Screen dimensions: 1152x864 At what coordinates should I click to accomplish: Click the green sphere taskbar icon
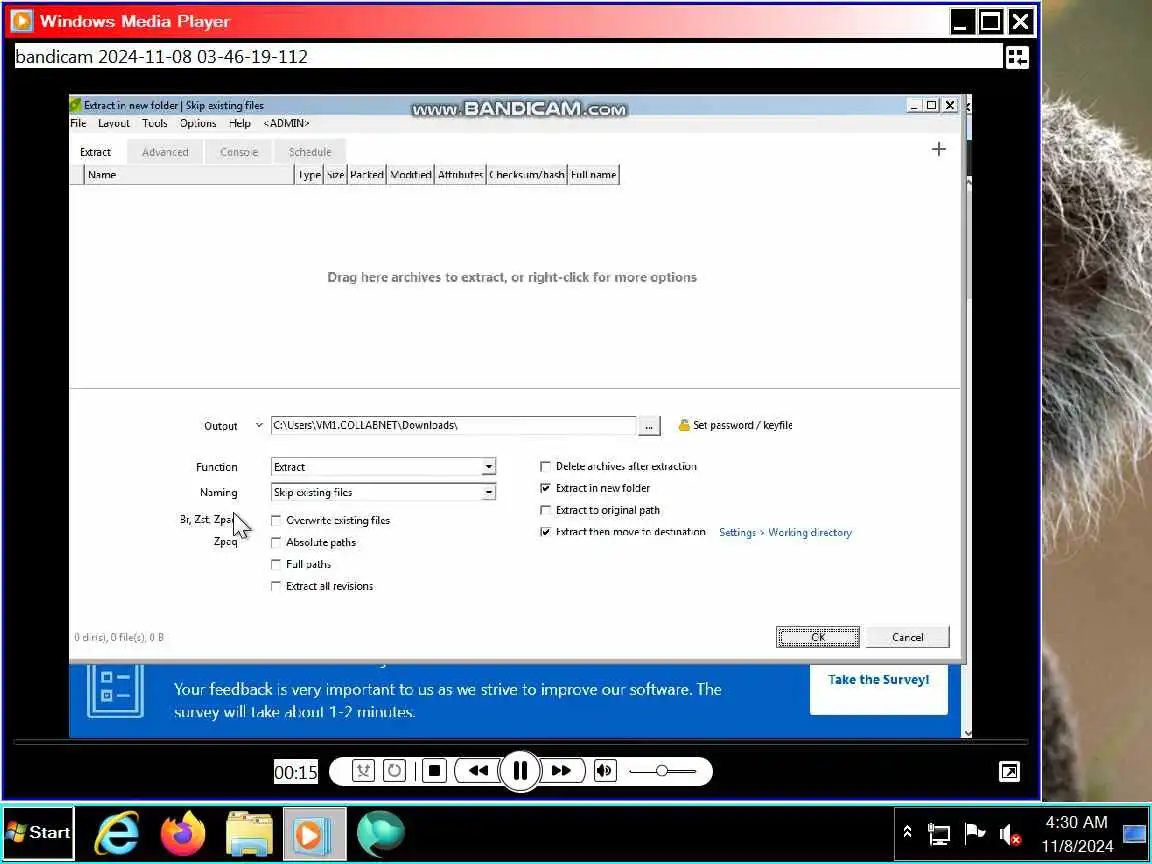381,833
